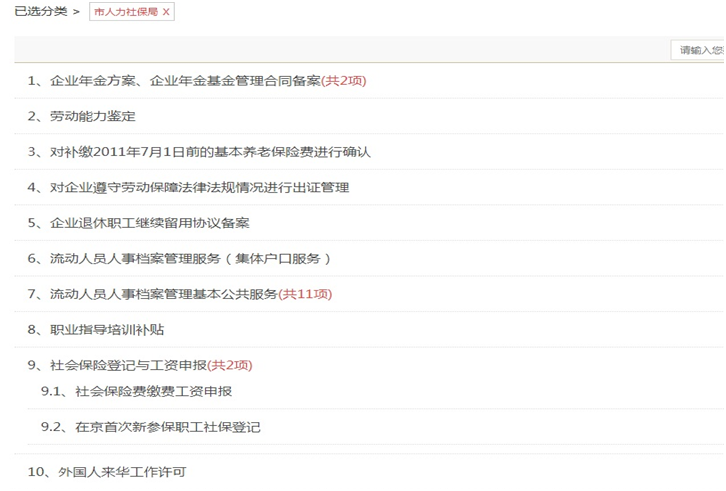Click 企业退休职工继续留用协议备案
The height and width of the screenshot is (491, 726).
[149, 223]
